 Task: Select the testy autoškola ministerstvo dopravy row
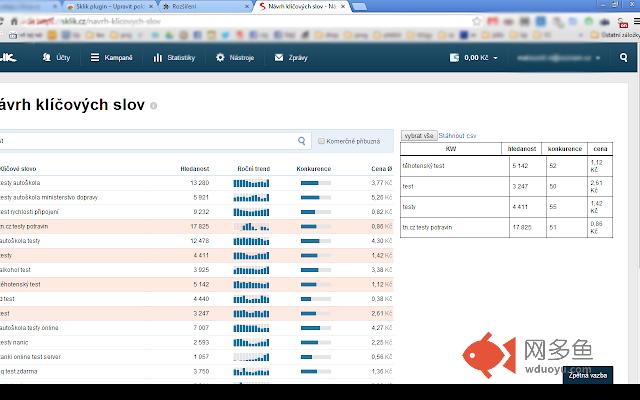click(196, 198)
